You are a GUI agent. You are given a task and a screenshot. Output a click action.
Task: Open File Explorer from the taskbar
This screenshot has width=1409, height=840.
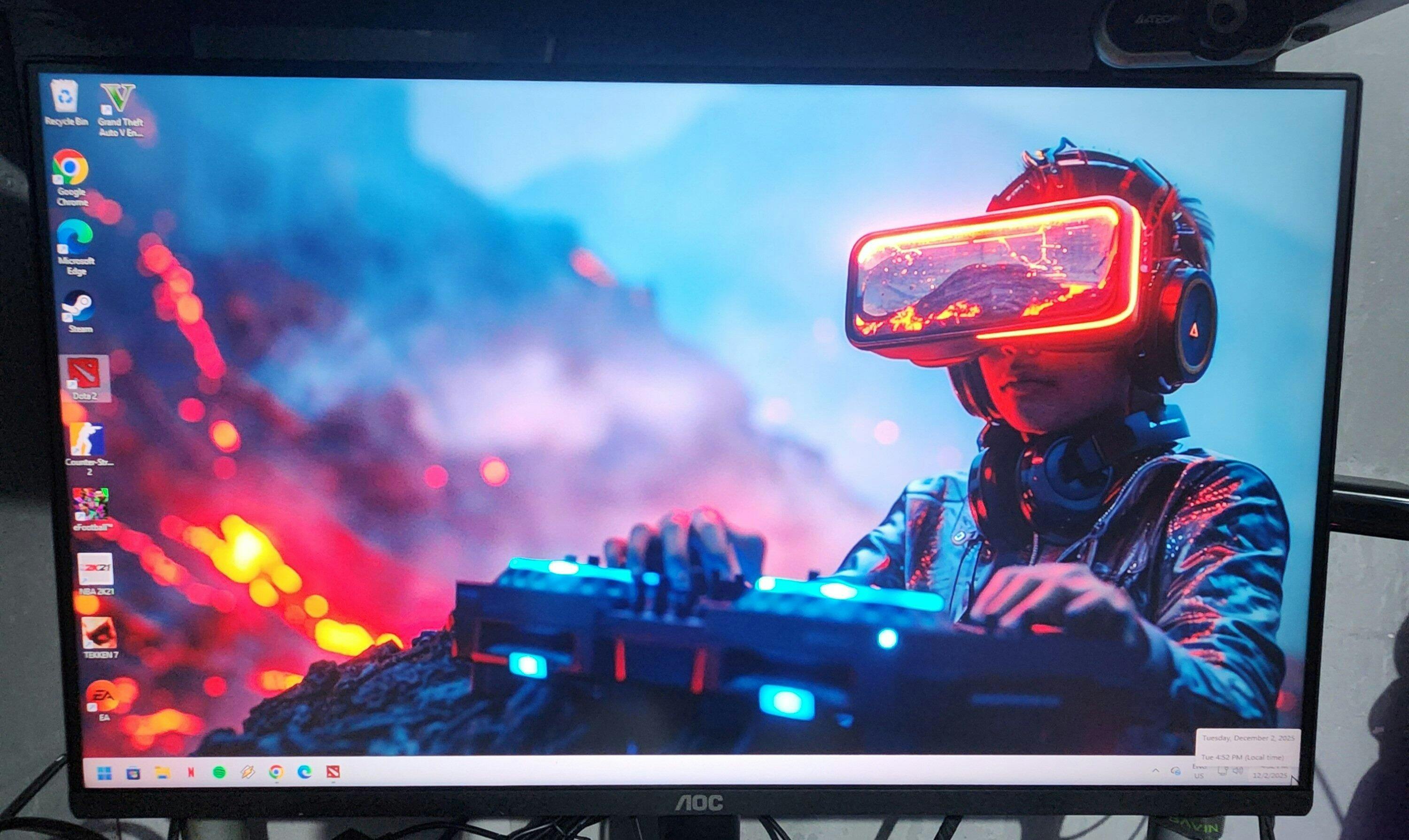(163, 773)
